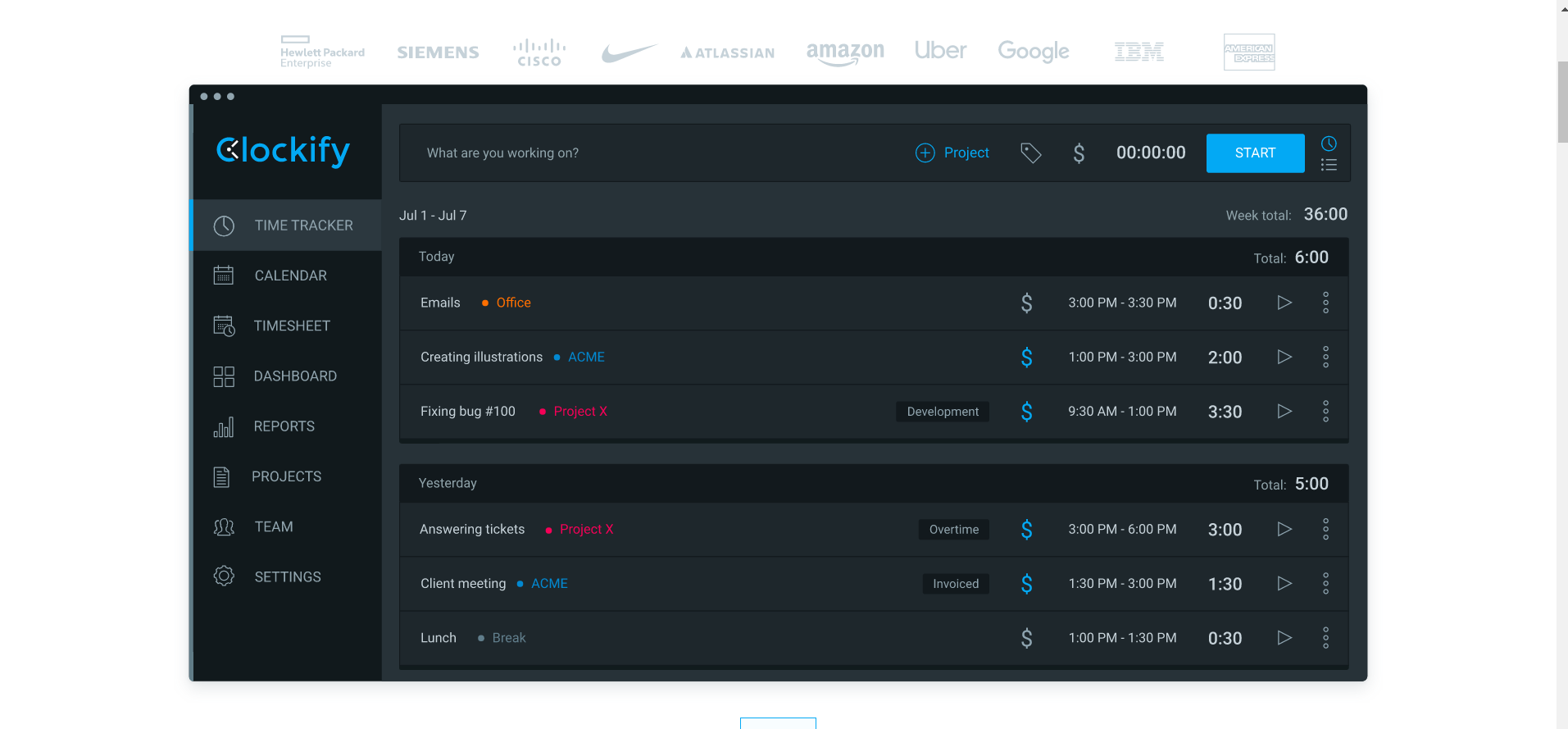
Task: Open more options for Lunch entry
Action: pyautogui.click(x=1325, y=637)
